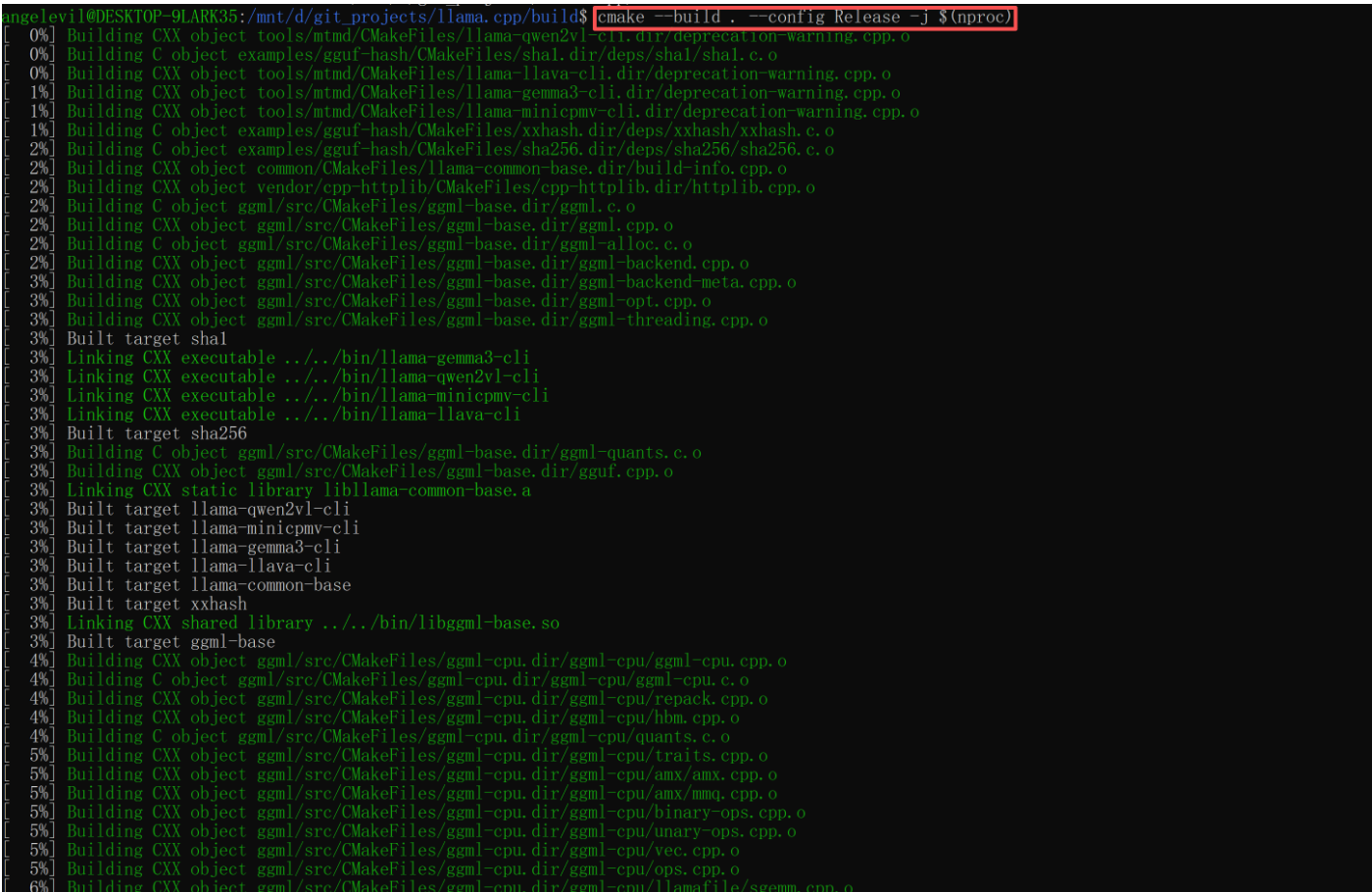Select 'Linking CXX executable ../../bin/llama-minicpmv-cli'
Viewport: 1372px width, 892px height.
coord(276,396)
